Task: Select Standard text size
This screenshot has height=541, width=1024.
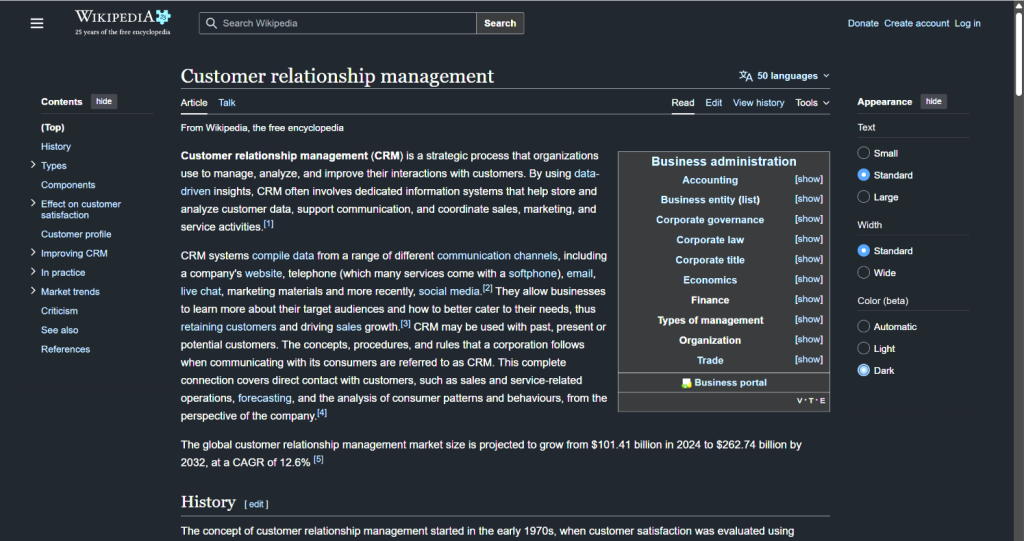Action: pos(863,175)
